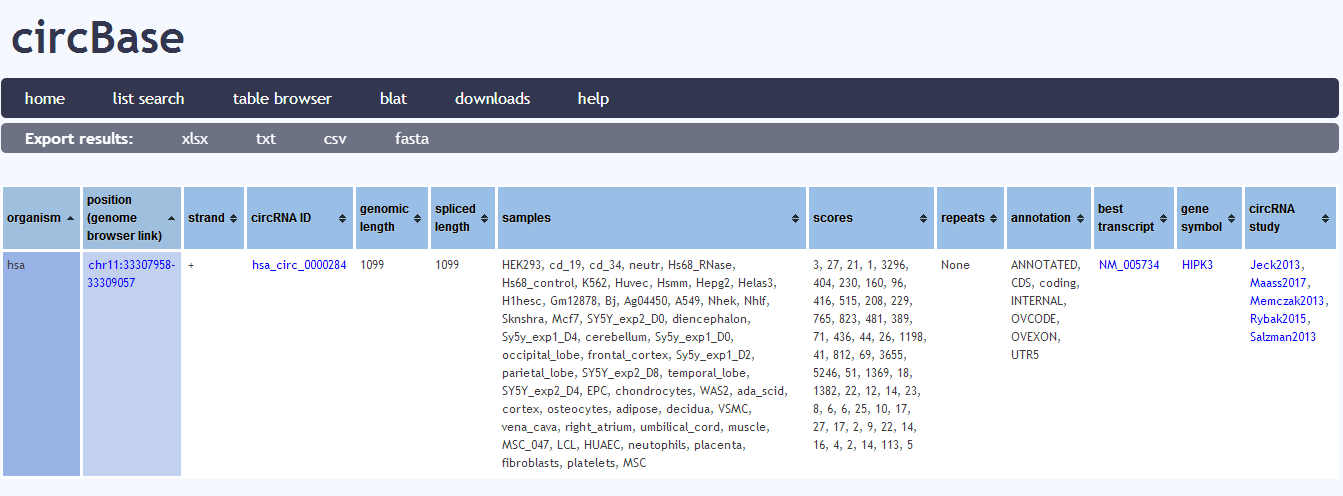Open the Memczak2013 study link
The image size is (1343, 496).
click(x=1287, y=301)
